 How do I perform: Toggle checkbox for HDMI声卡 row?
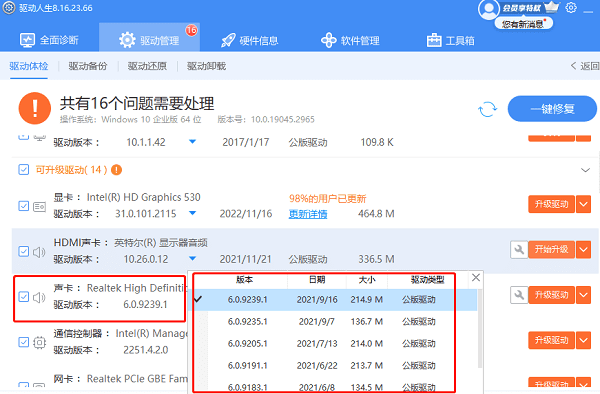coord(24,251)
